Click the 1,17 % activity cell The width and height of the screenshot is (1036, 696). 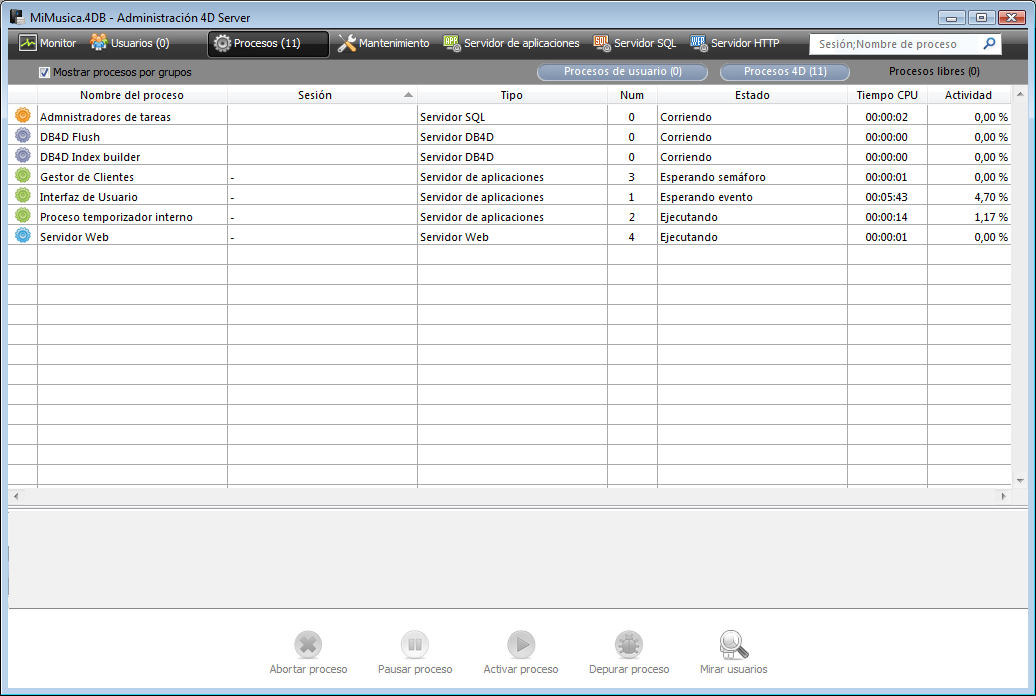click(x=969, y=217)
